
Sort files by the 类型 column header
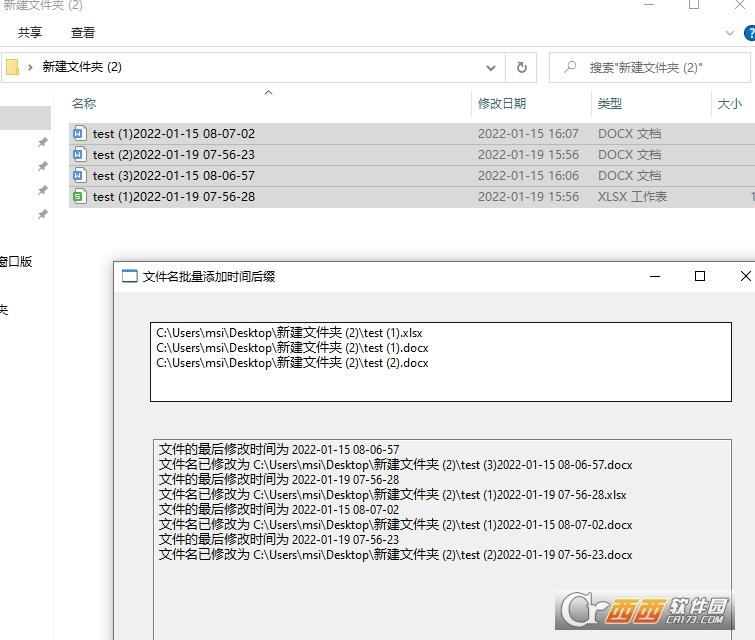coord(610,104)
